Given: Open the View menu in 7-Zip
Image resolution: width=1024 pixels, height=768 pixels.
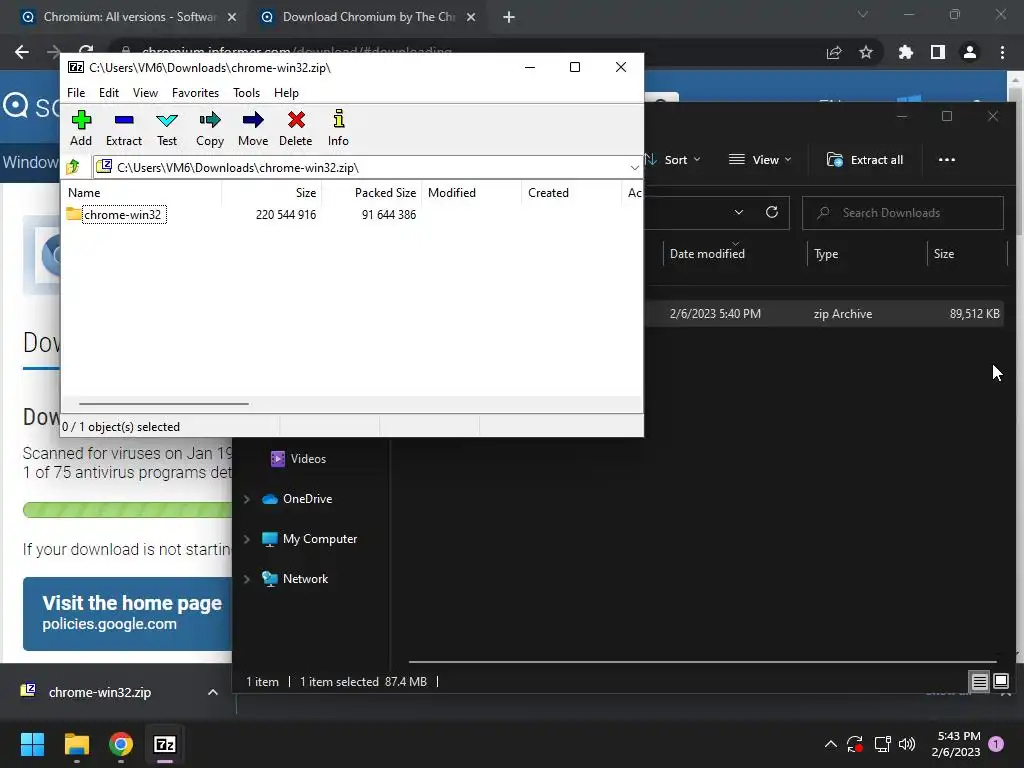Looking at the screenshot, I should [x=145, y=93].
